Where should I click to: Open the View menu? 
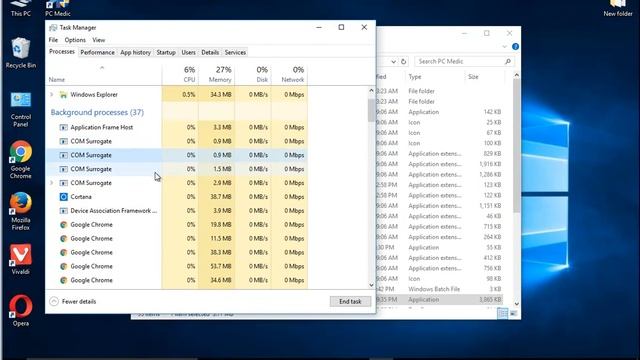coord(98,40)
